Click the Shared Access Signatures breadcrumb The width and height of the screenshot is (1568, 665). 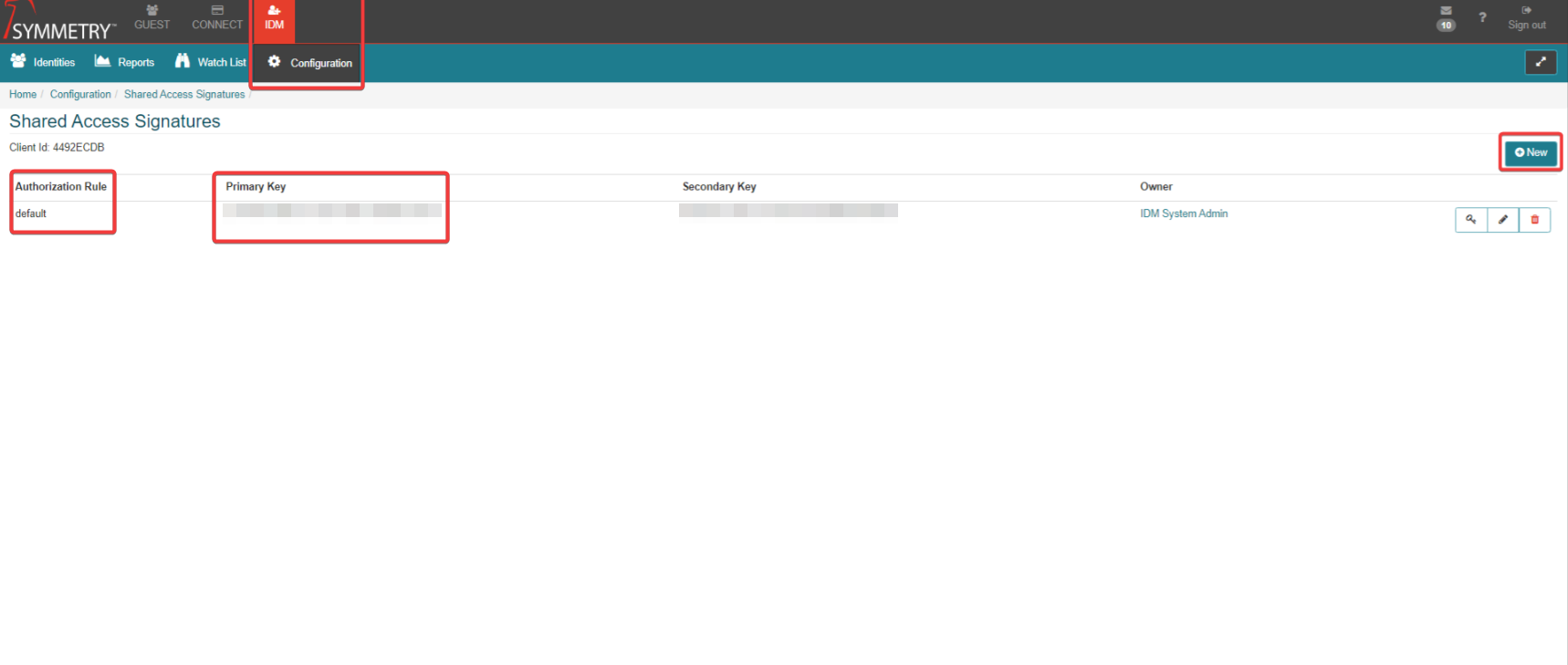[184, 94]
